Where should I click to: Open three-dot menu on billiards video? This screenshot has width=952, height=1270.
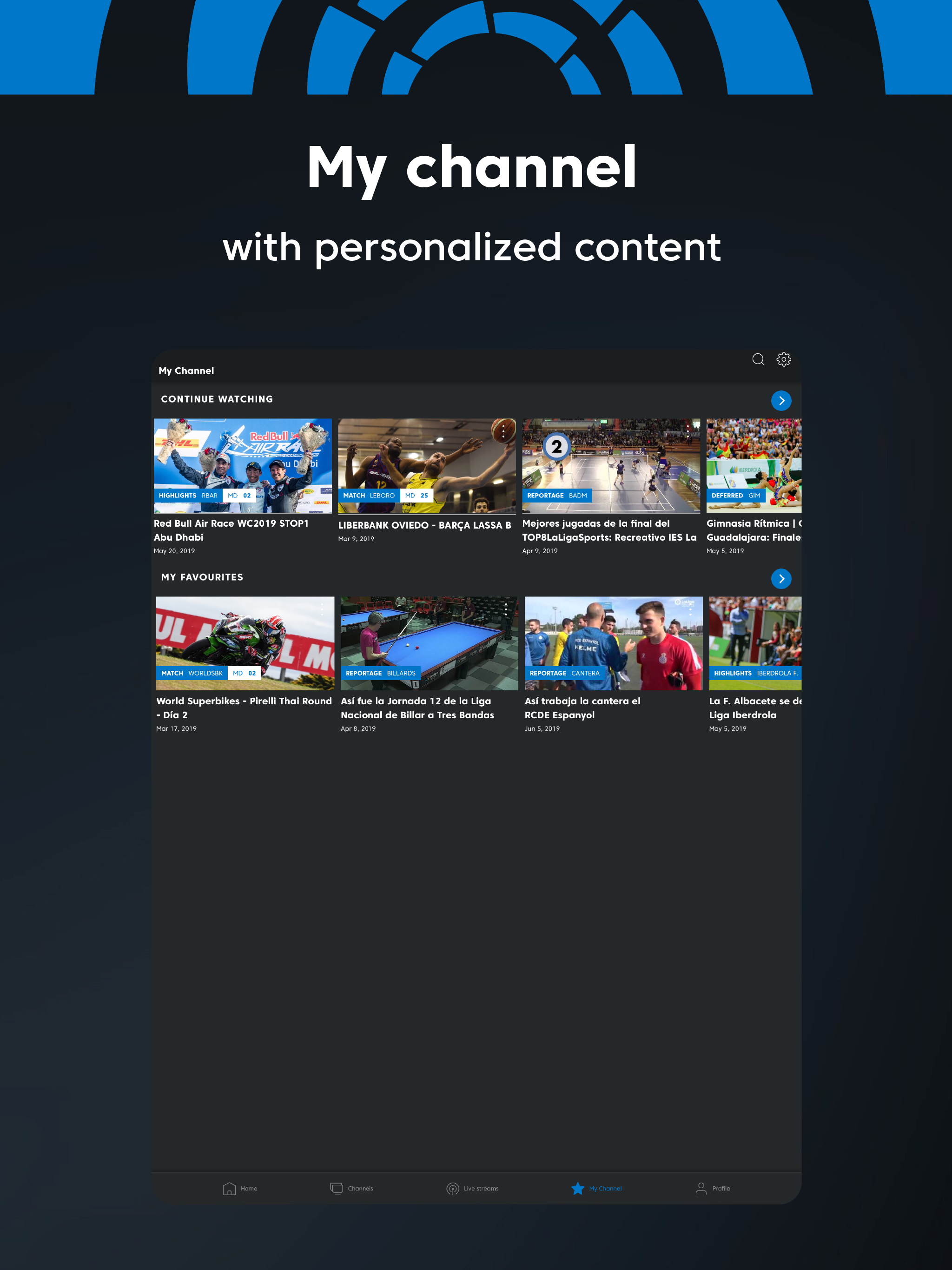coord(506,609)
